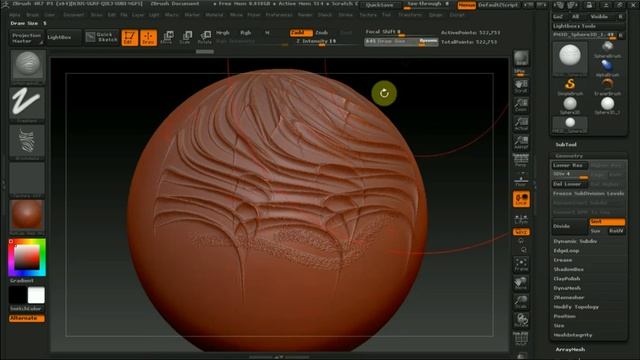Toggle the orange XYZ rotation button
Screen dimensions: 640x360
point(521,232)
